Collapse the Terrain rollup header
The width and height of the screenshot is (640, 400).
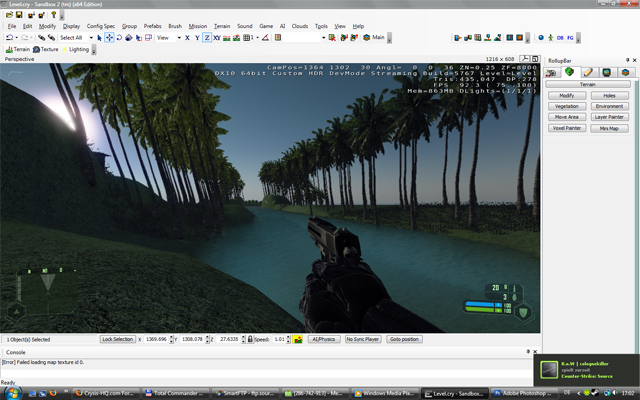tap(588, 84)
